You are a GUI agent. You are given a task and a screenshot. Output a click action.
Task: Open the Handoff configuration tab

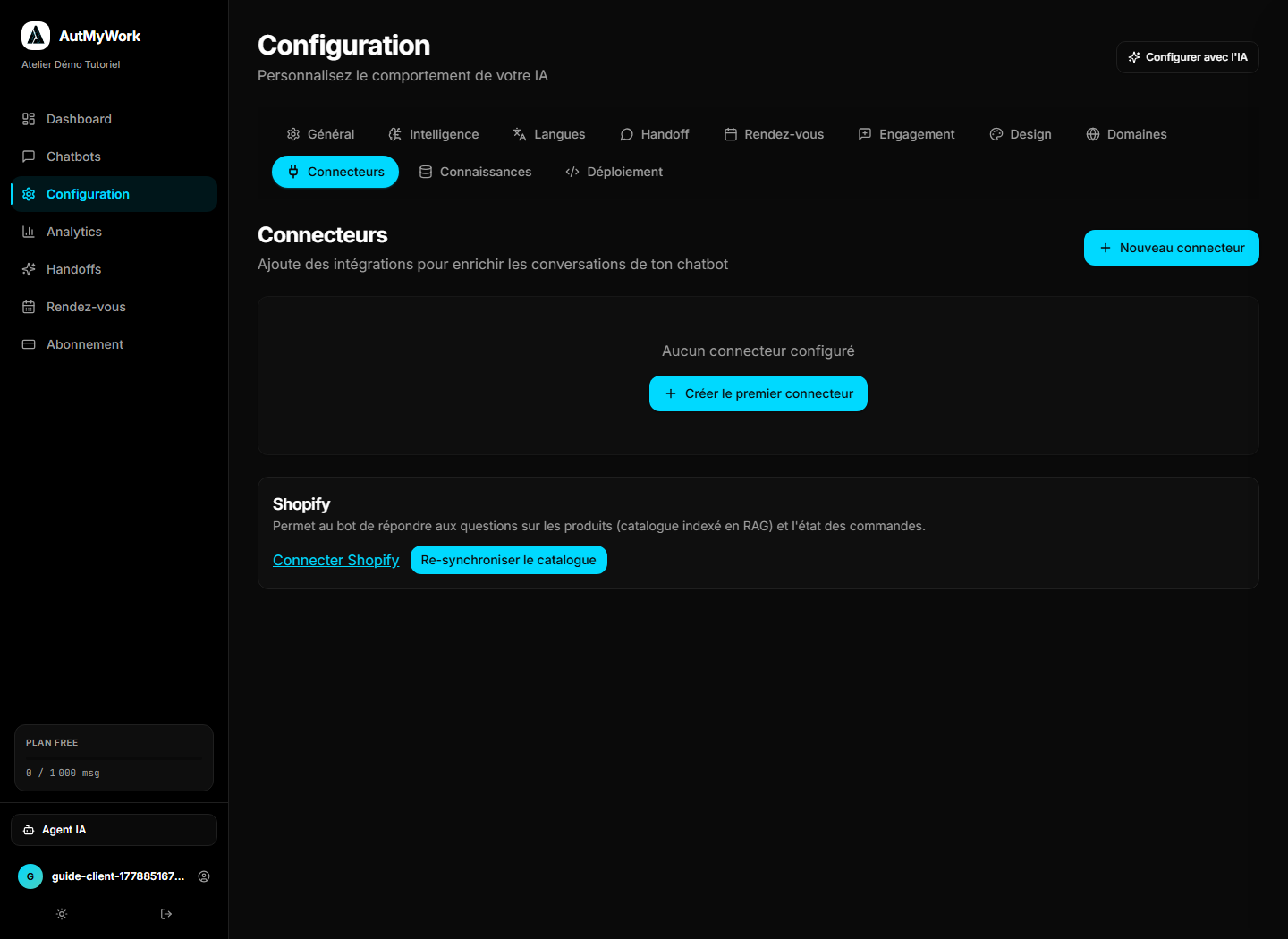[x=655, y=134]
